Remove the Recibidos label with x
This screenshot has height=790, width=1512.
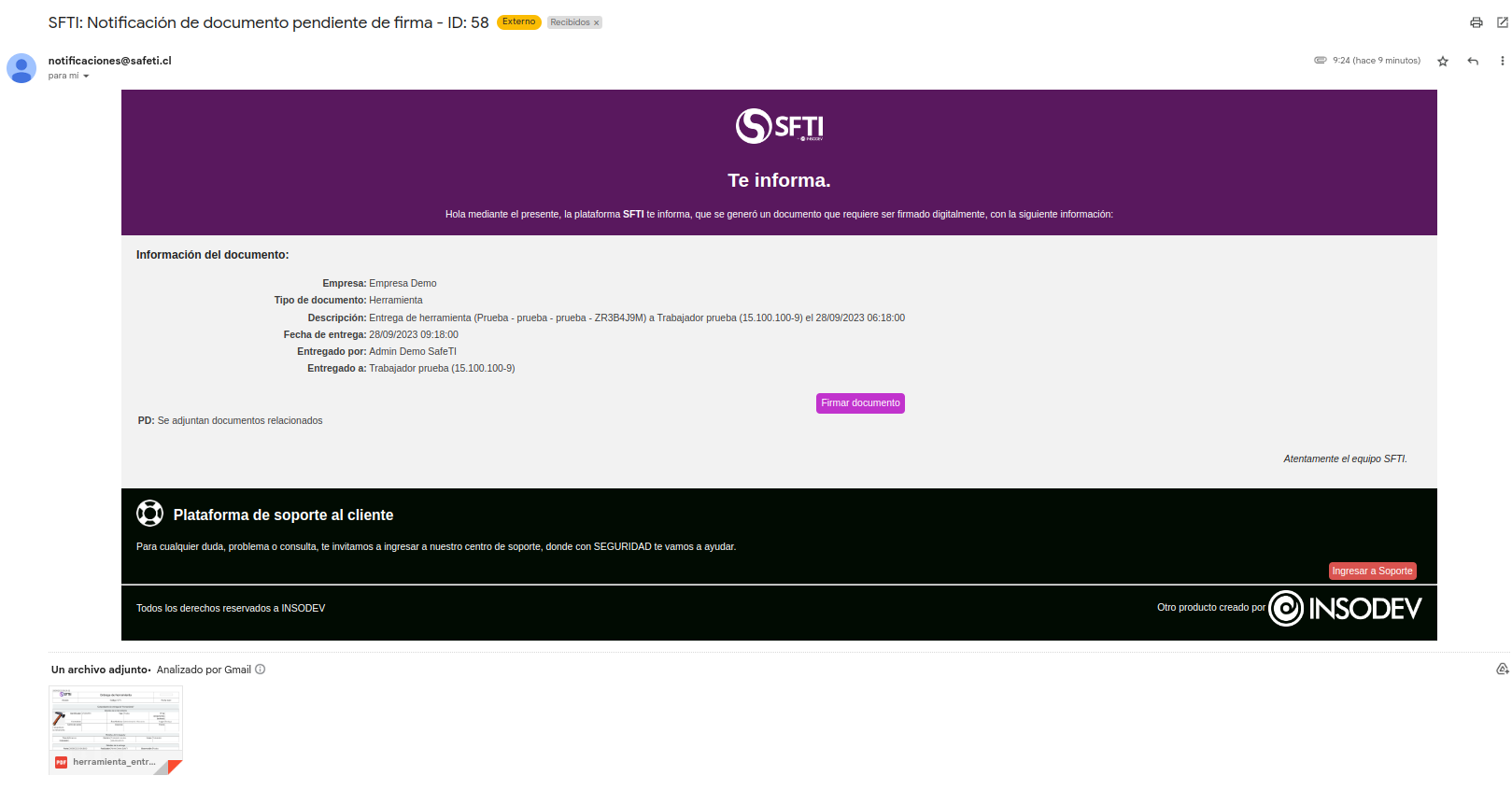tap(597, 22)
